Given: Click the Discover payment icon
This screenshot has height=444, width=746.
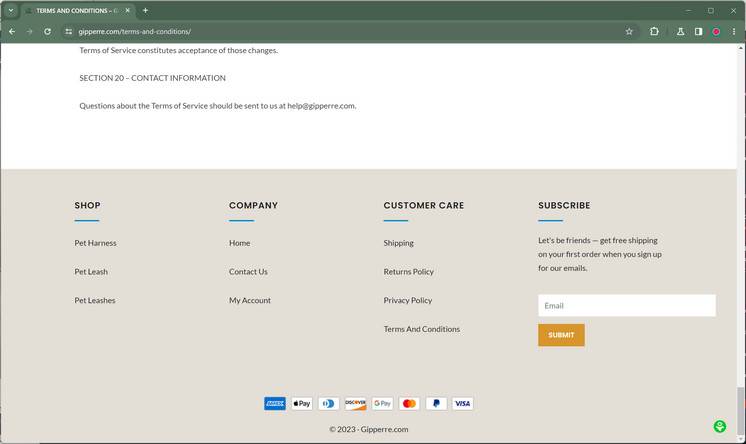Looking at the screenshot, I should (355, 404).
